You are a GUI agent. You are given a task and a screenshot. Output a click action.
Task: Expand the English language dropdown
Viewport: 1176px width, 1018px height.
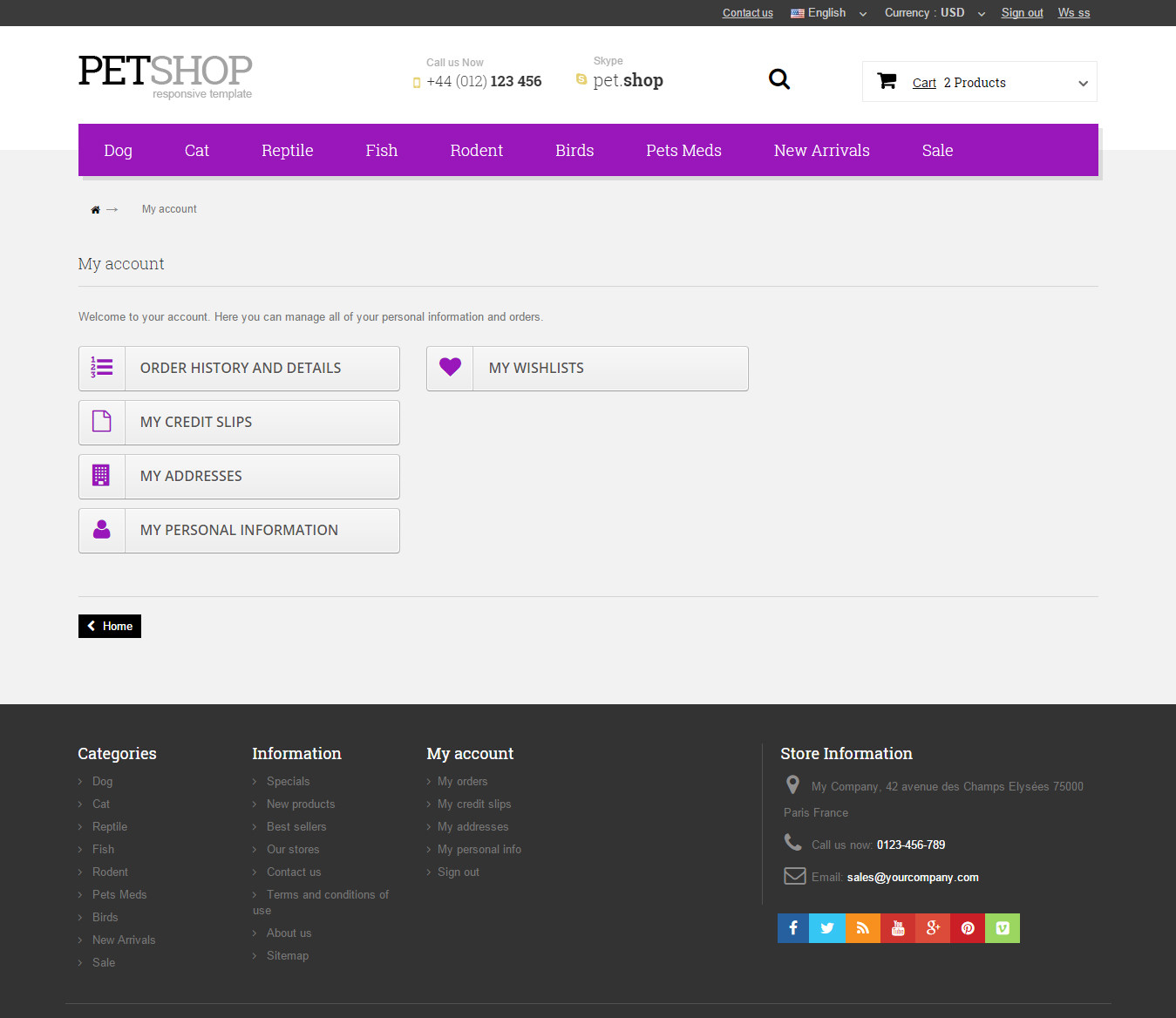pyautogui.click(x=828, y=13)
